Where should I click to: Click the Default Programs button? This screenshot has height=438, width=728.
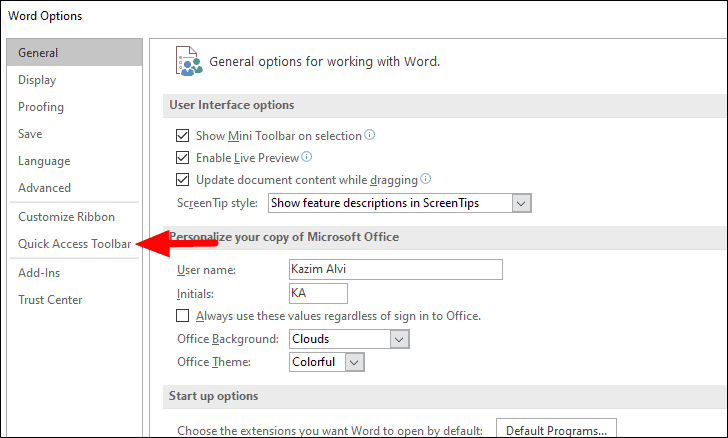coord(556,430)
